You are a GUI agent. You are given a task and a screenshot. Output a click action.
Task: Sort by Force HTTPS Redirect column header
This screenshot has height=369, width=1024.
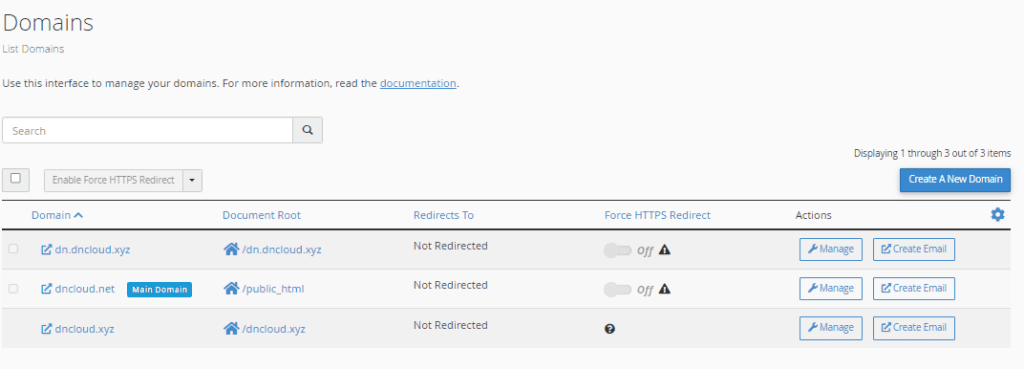[658, 215]
